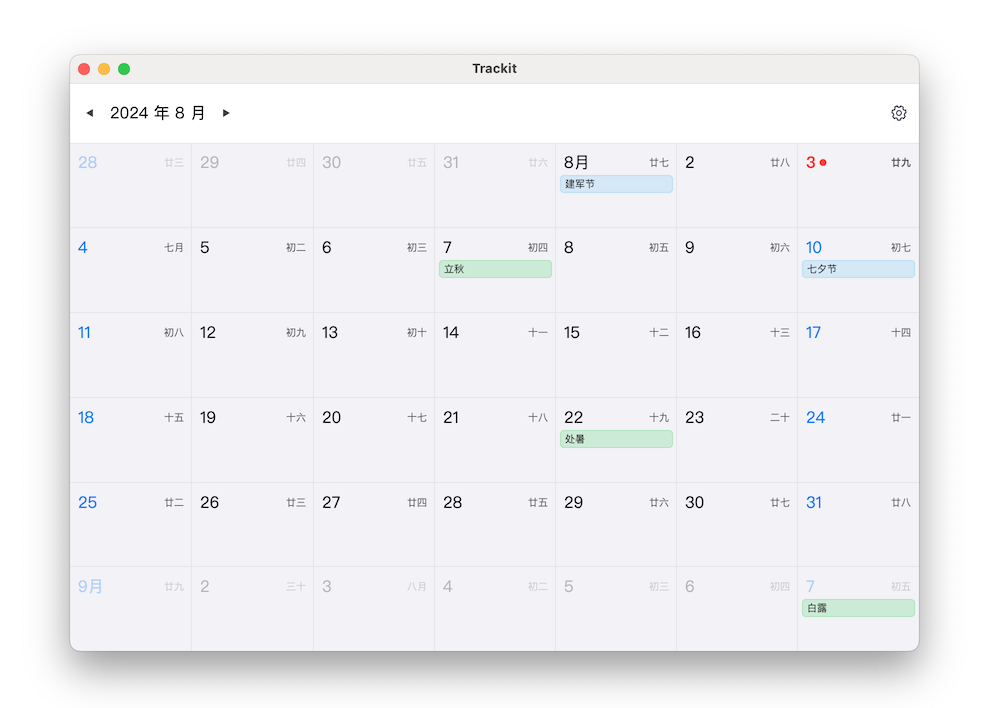Click the Trackit window title
This screenshot has width=1004, height=708.
(494, 68)
